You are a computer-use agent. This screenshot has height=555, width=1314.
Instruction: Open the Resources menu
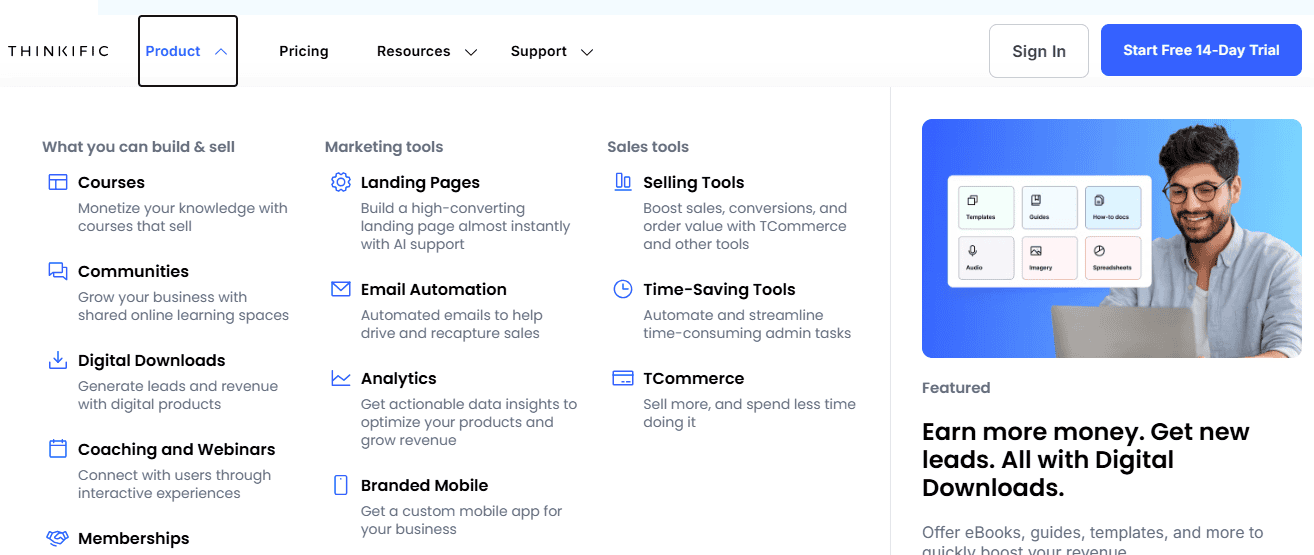click(x=413, y=51)
